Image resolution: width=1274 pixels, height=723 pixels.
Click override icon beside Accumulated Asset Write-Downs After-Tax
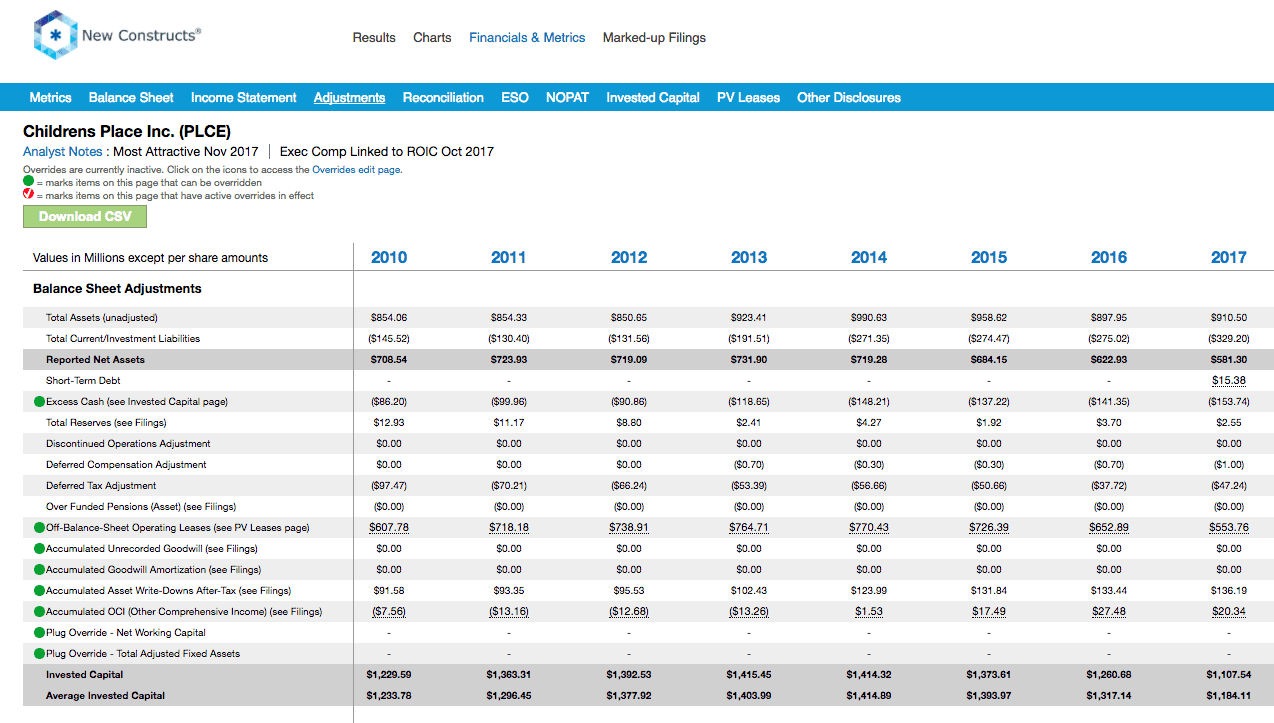[x=39, y=591]
